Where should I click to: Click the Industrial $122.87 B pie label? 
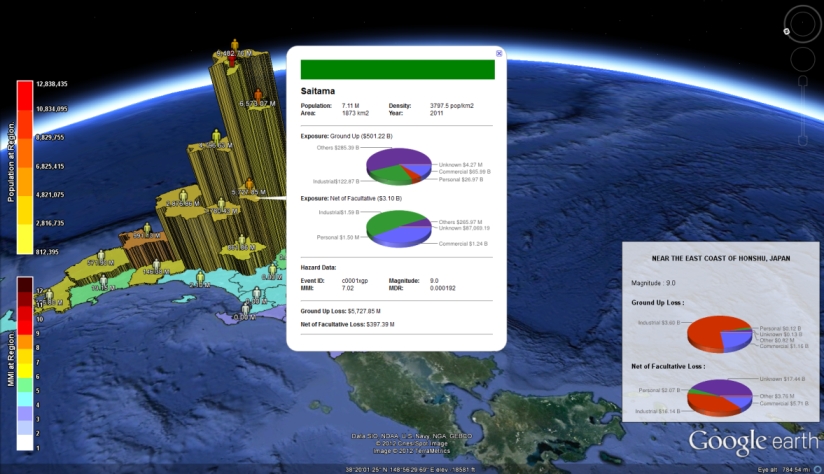336,181
